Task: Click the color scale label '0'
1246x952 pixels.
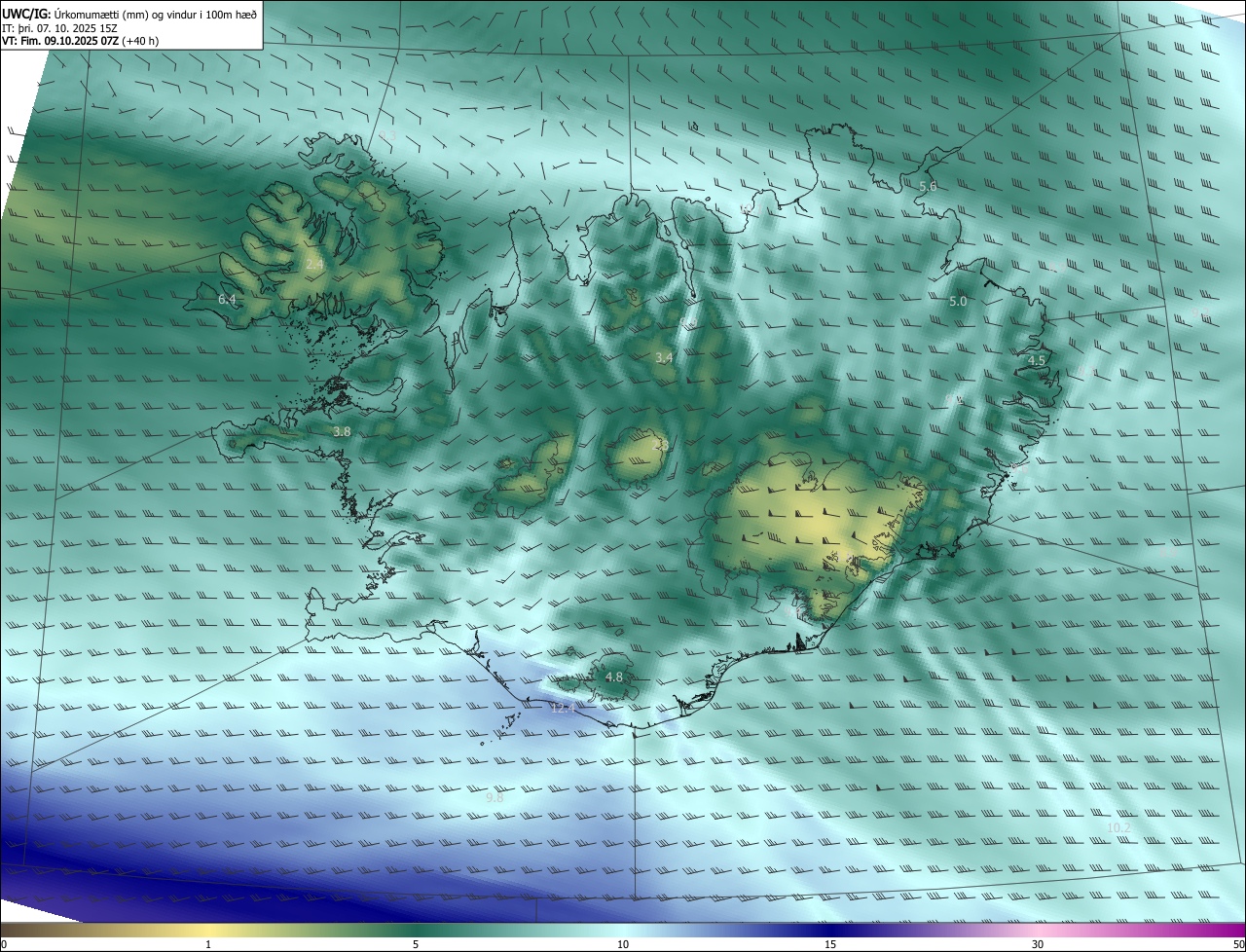Action: coord(4,944)
